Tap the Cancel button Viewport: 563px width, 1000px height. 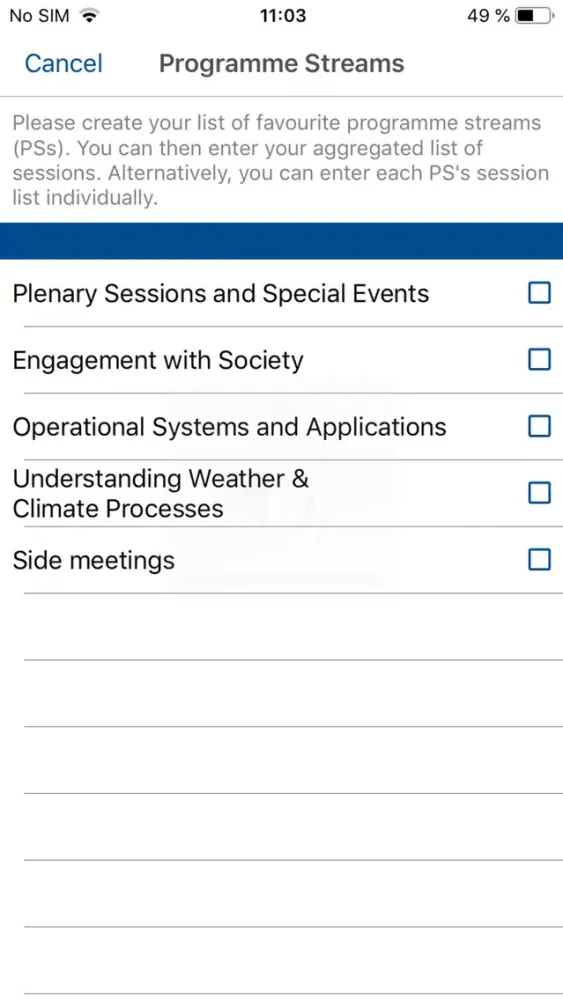[63, 64]
